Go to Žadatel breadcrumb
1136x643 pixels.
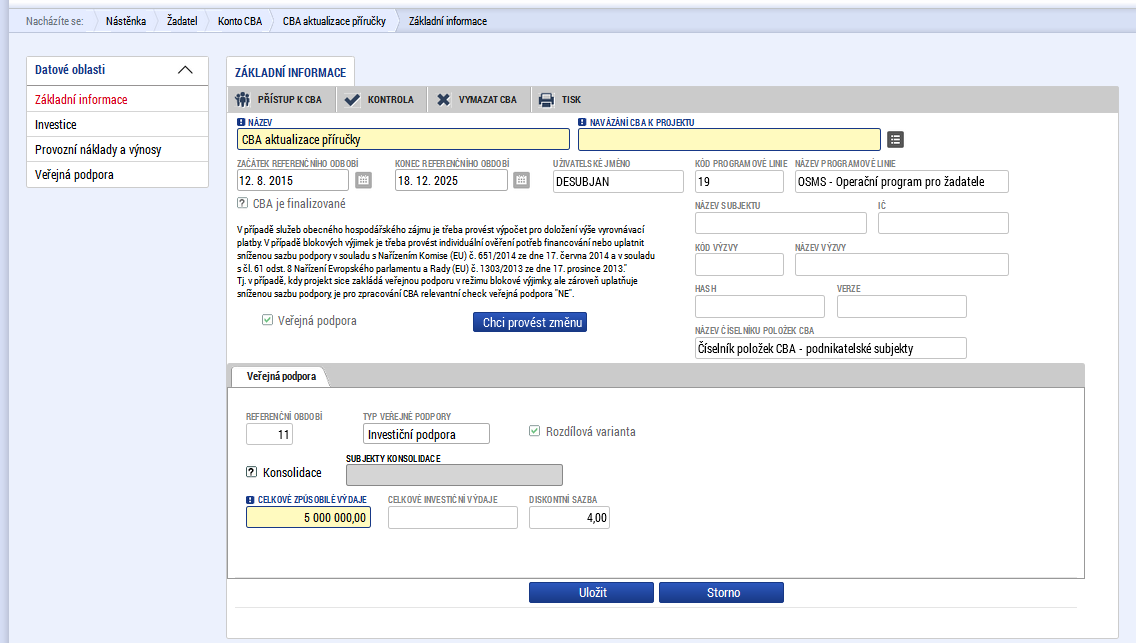tap(182, 21)
